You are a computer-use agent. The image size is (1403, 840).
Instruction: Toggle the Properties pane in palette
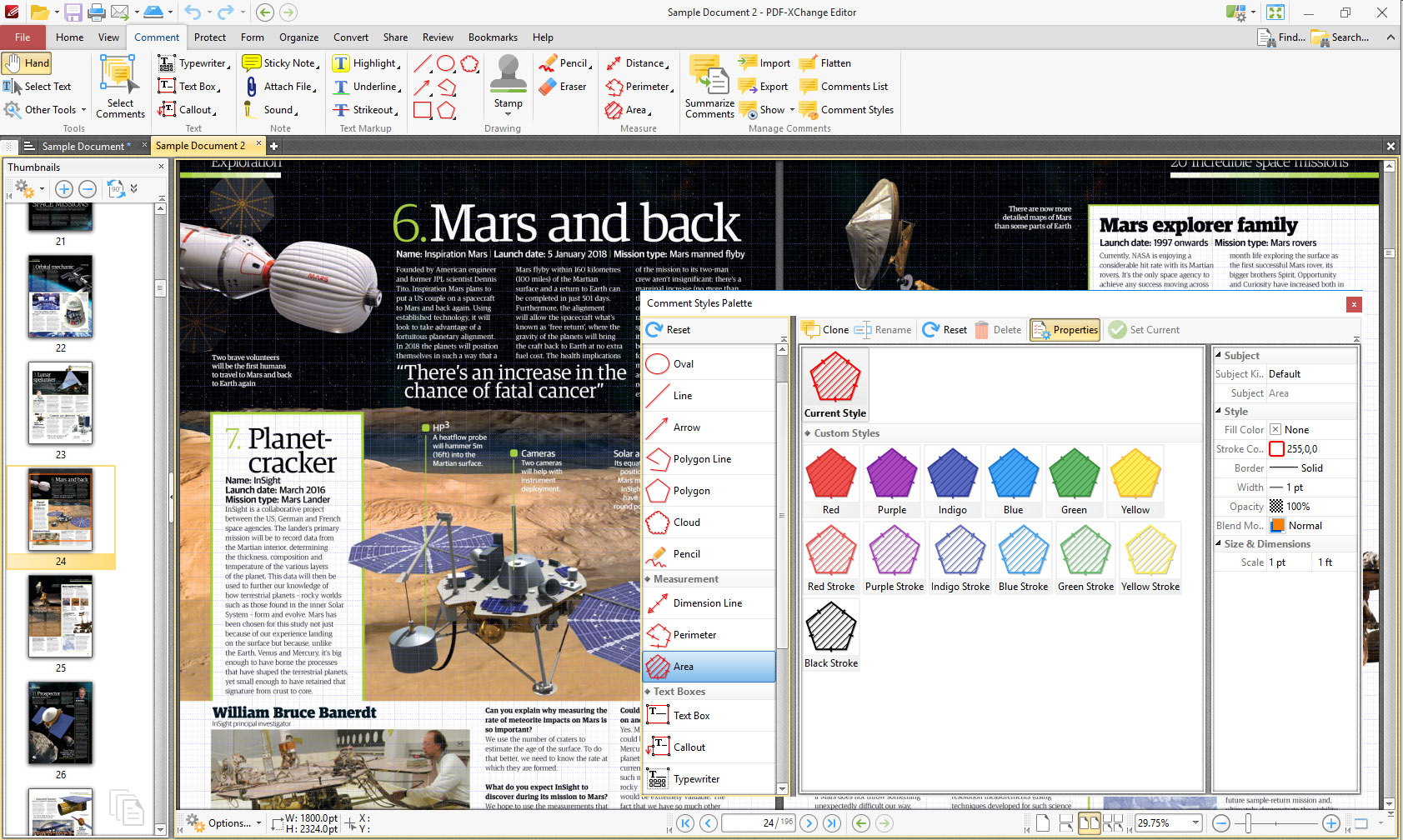pyautogui.click(x=1065, y=330)
